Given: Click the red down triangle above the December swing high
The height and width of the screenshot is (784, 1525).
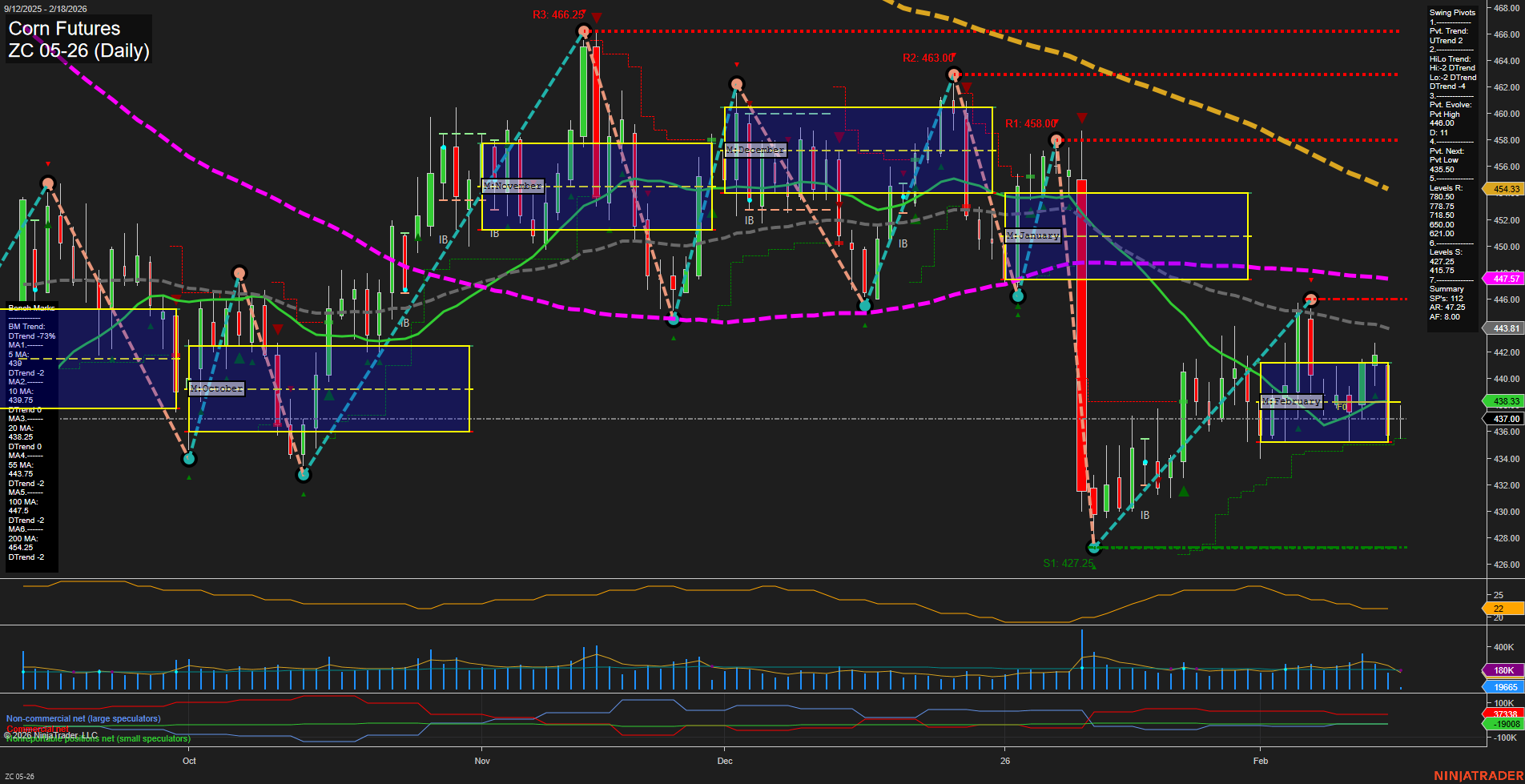Looking at the screenshot, I should [x=738, y=62].
